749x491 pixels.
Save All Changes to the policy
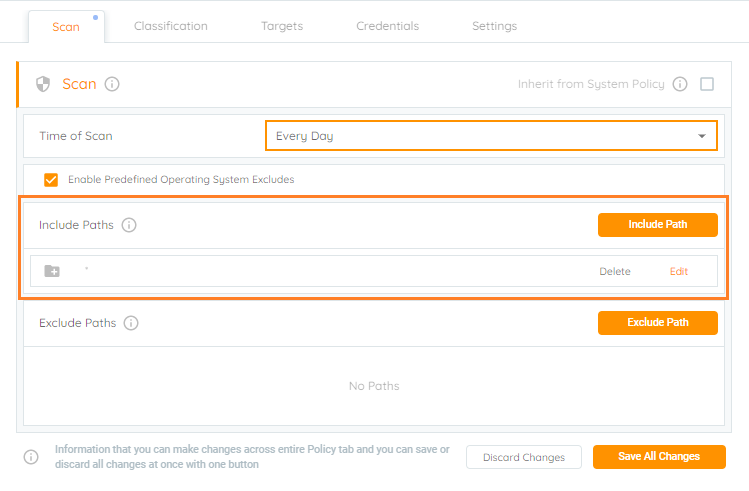click(659, 457)
